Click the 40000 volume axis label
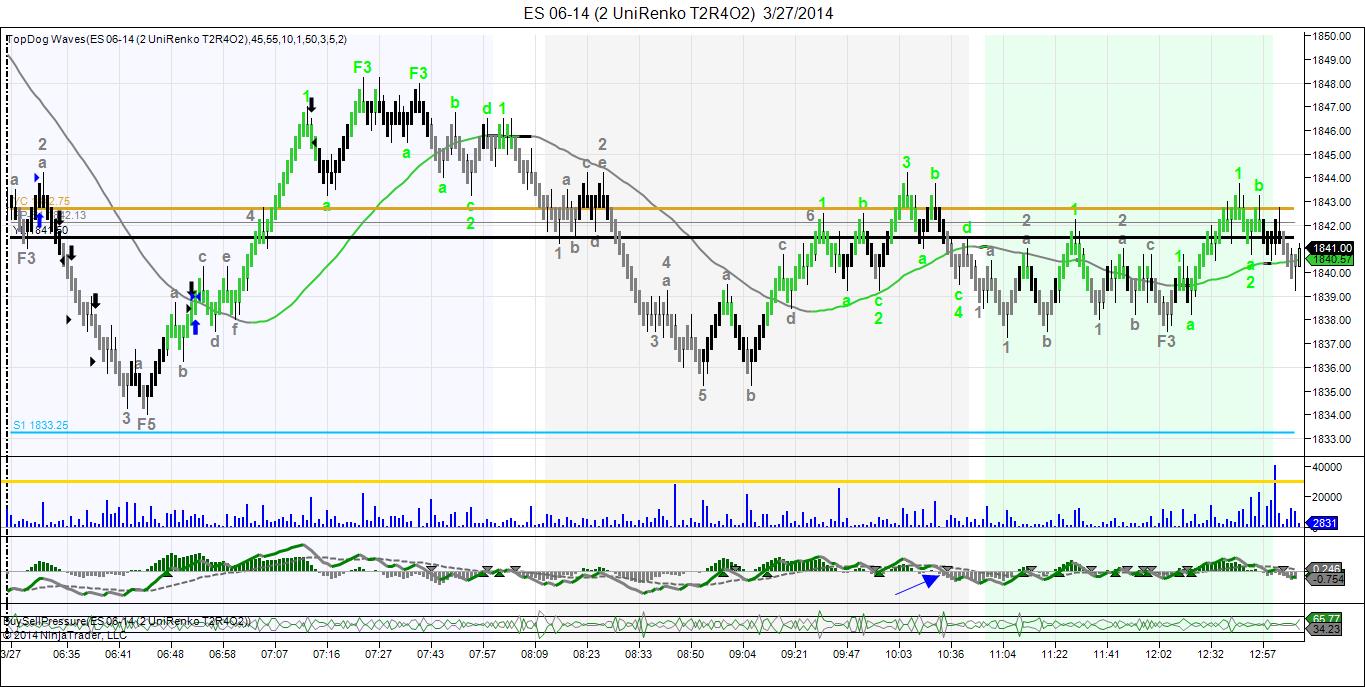 1327,467
